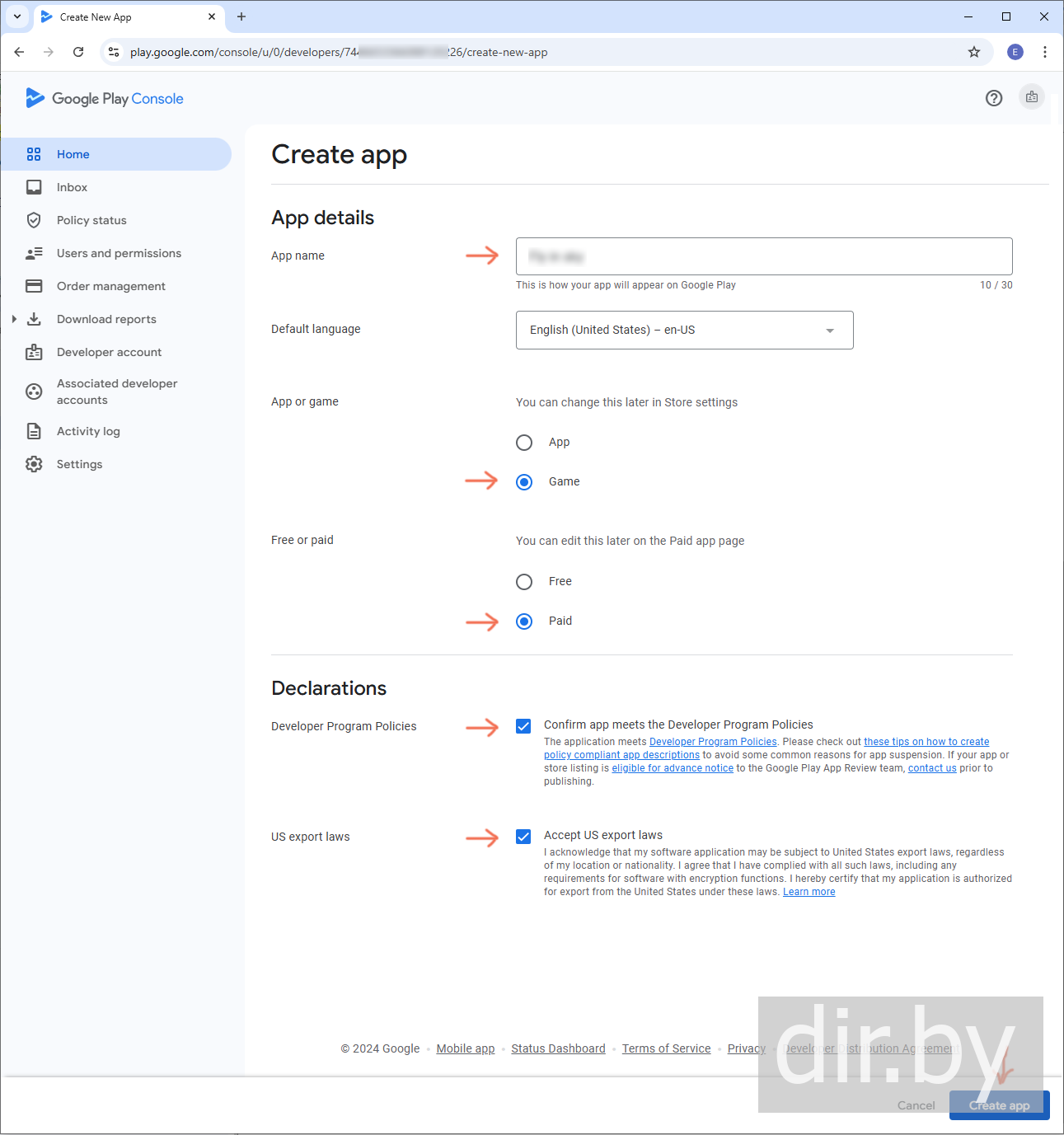This screenshot has width=1064, height=1135.
Task: Select the Free radio button
Action: coord(524,582)
